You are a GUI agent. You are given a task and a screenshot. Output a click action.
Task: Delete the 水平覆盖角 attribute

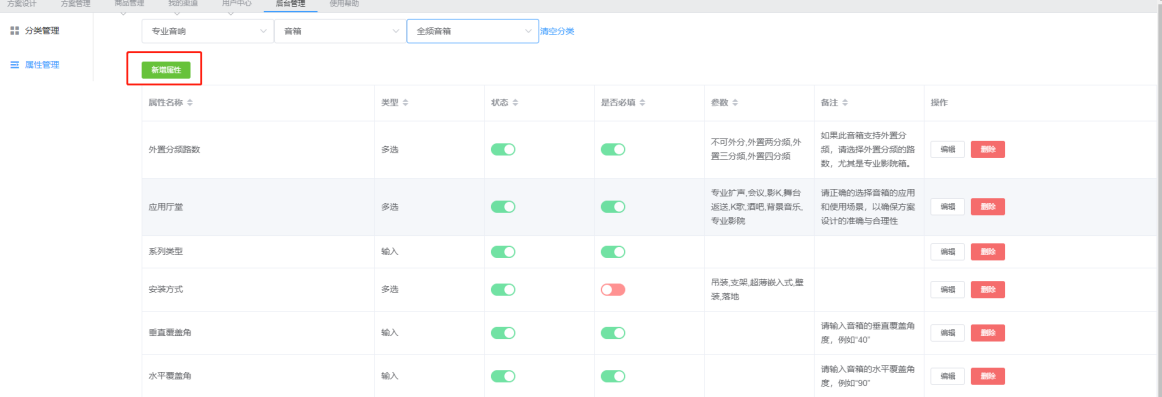[988, 376]
